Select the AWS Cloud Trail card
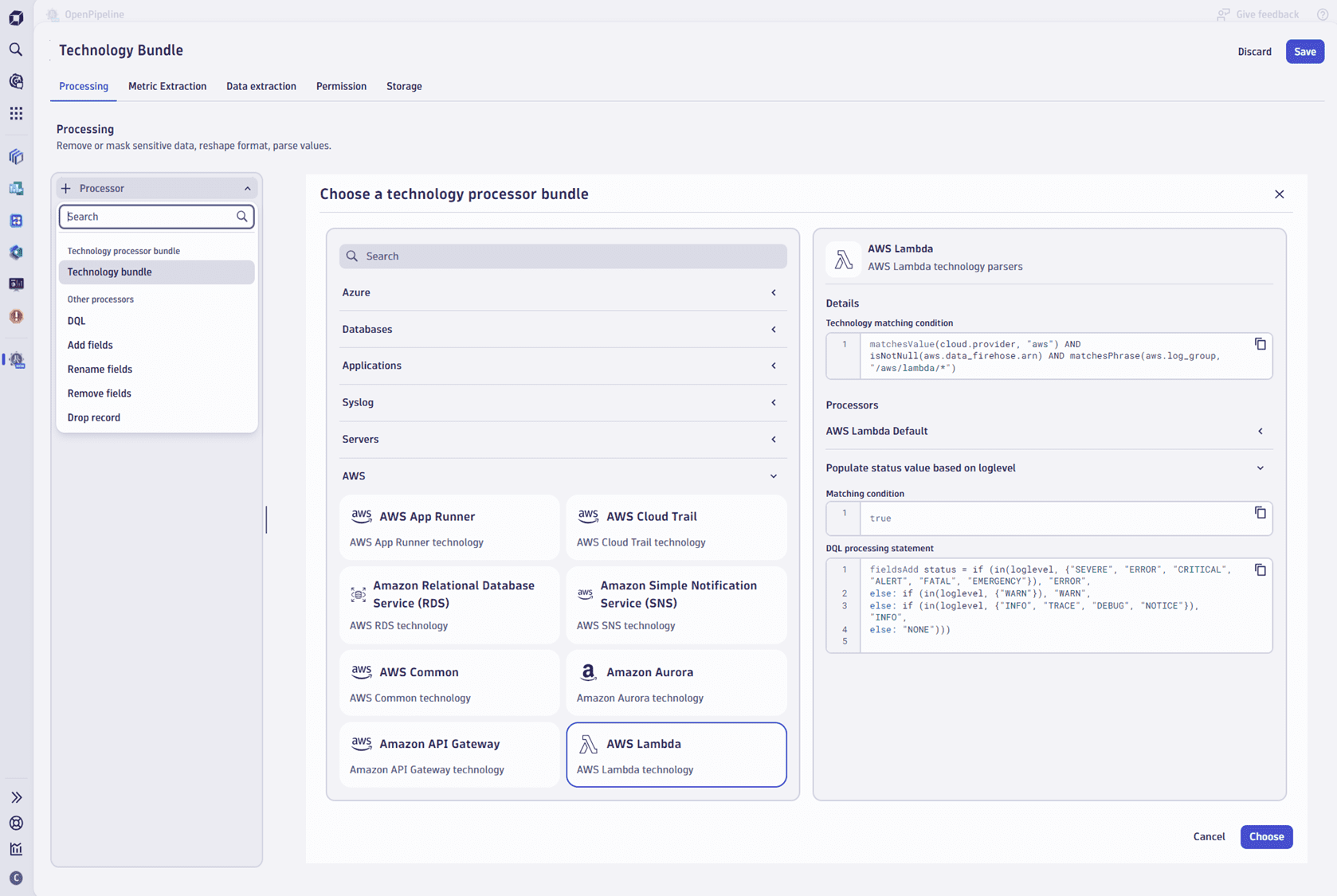Viewport: 1337px width, 896px height. tap(676, 527)
